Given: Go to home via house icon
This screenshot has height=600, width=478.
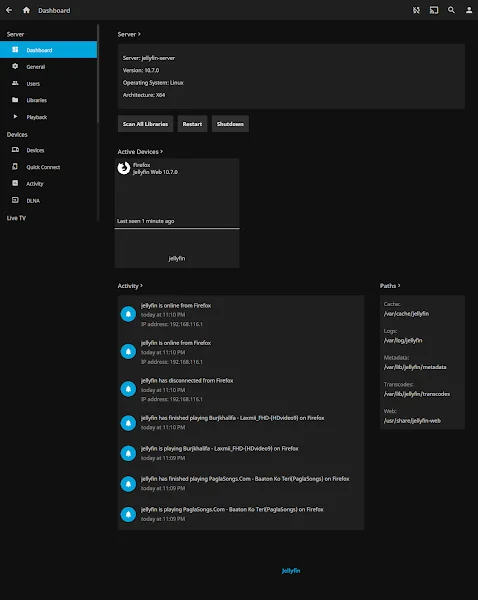Looking at the screenshot, I should [26, 10].
